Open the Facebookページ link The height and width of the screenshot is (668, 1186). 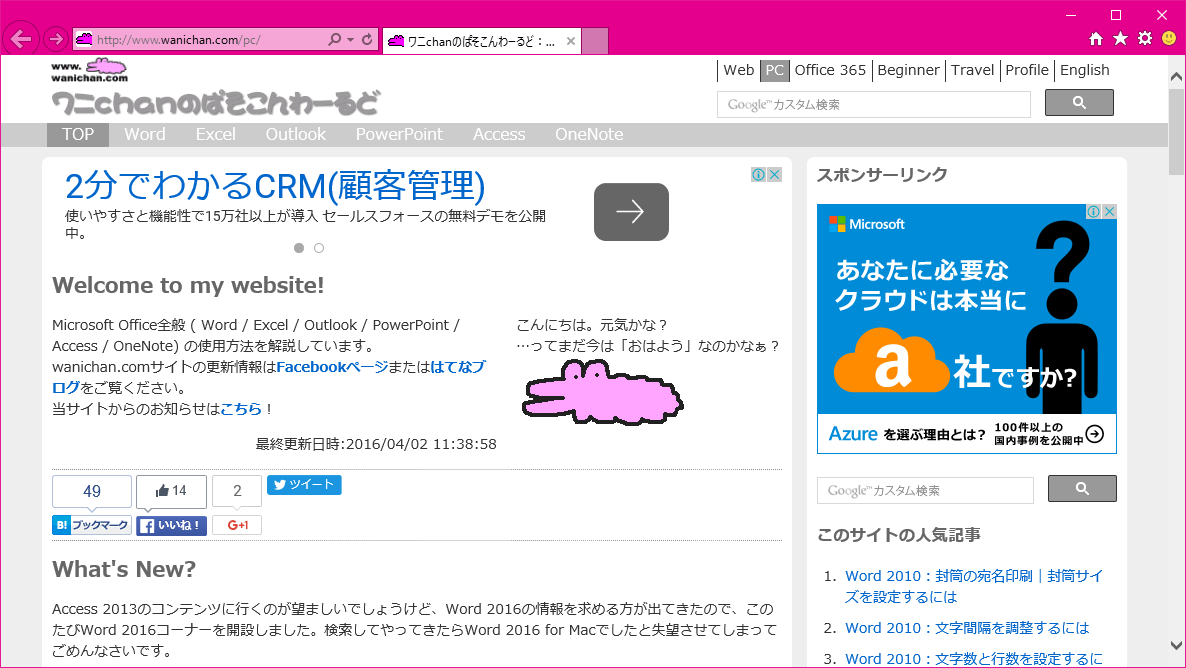click(332, 367)
